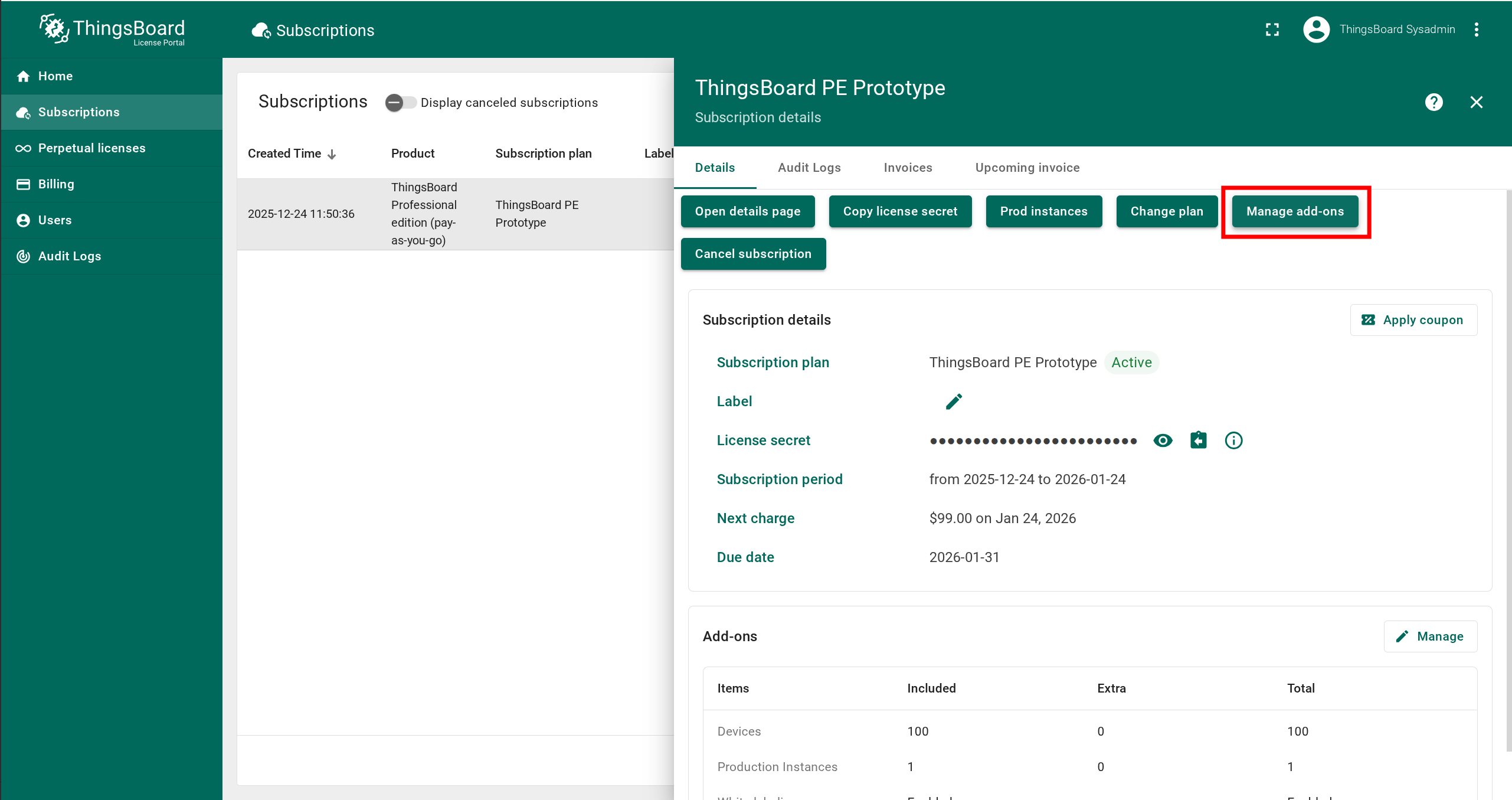Click Apply coupon button

[x=1413, y=320]
